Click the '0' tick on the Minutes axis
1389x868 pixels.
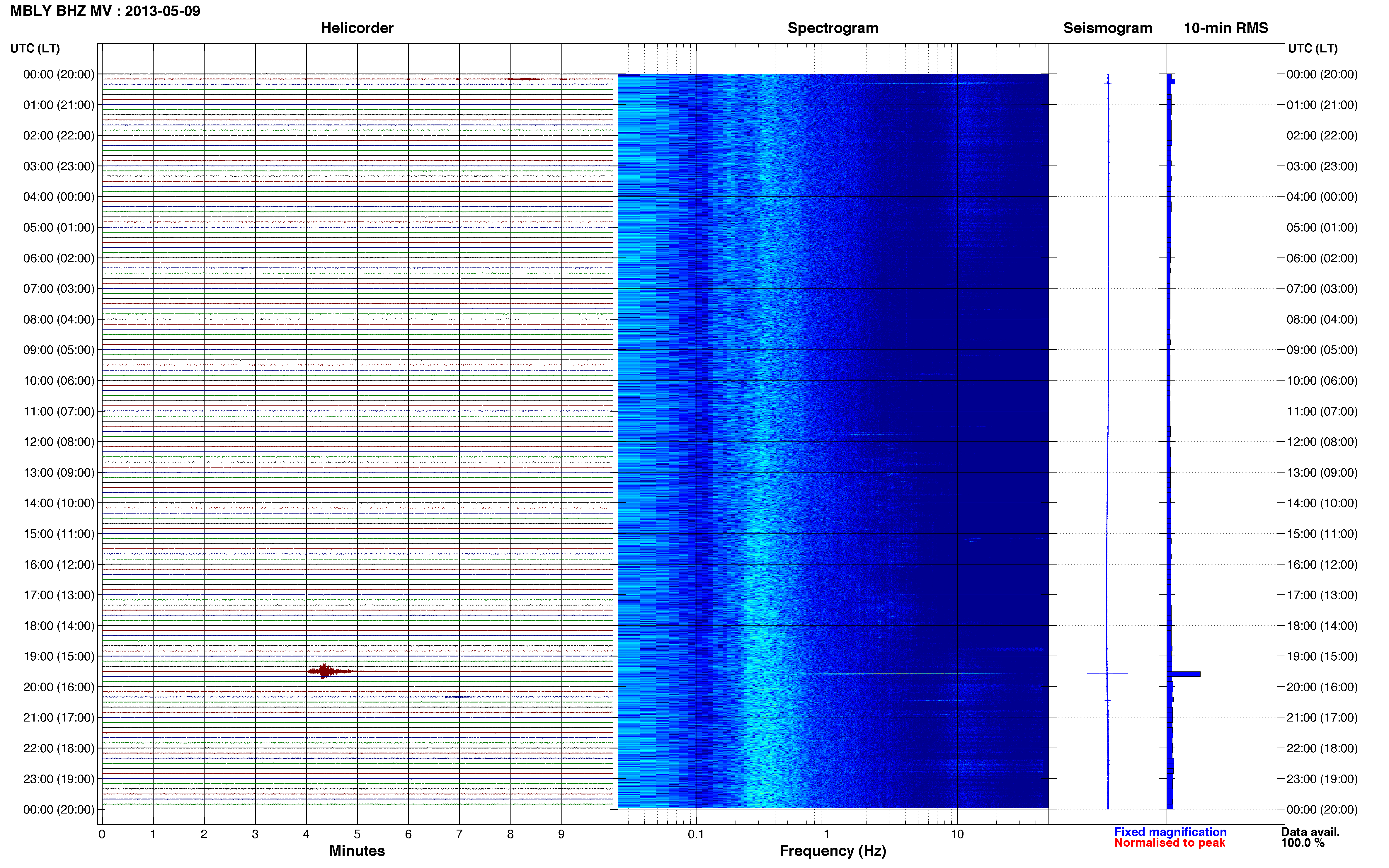click(x=102, y=834)
